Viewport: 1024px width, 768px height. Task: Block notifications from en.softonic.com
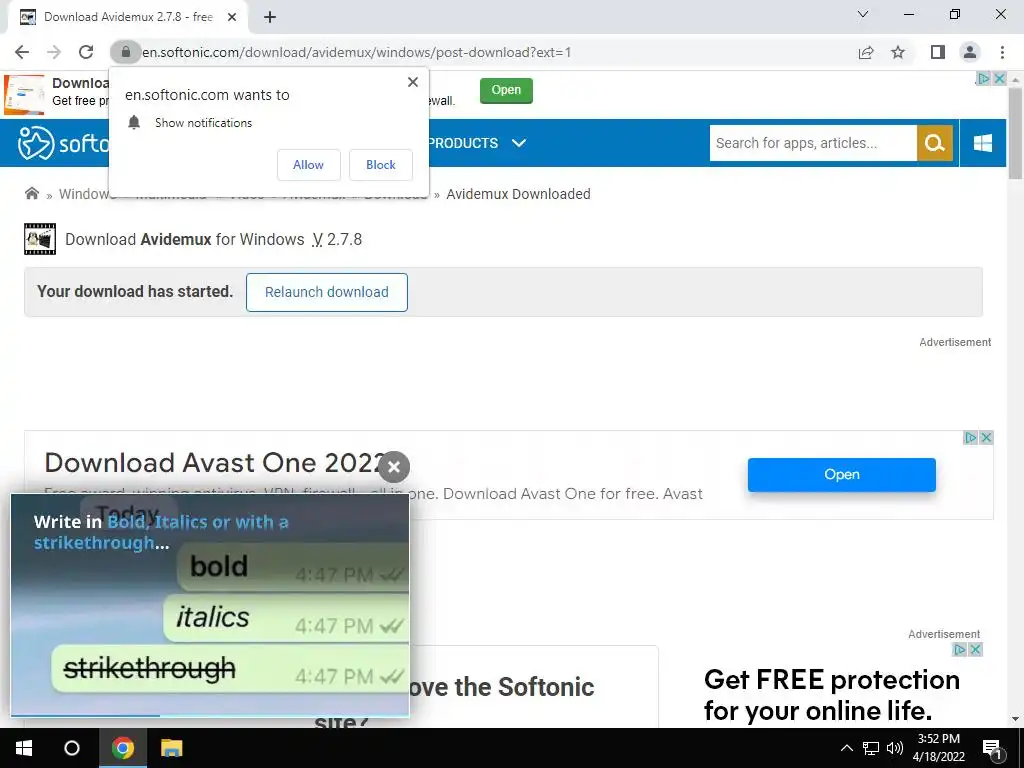(x=381, y=165)
